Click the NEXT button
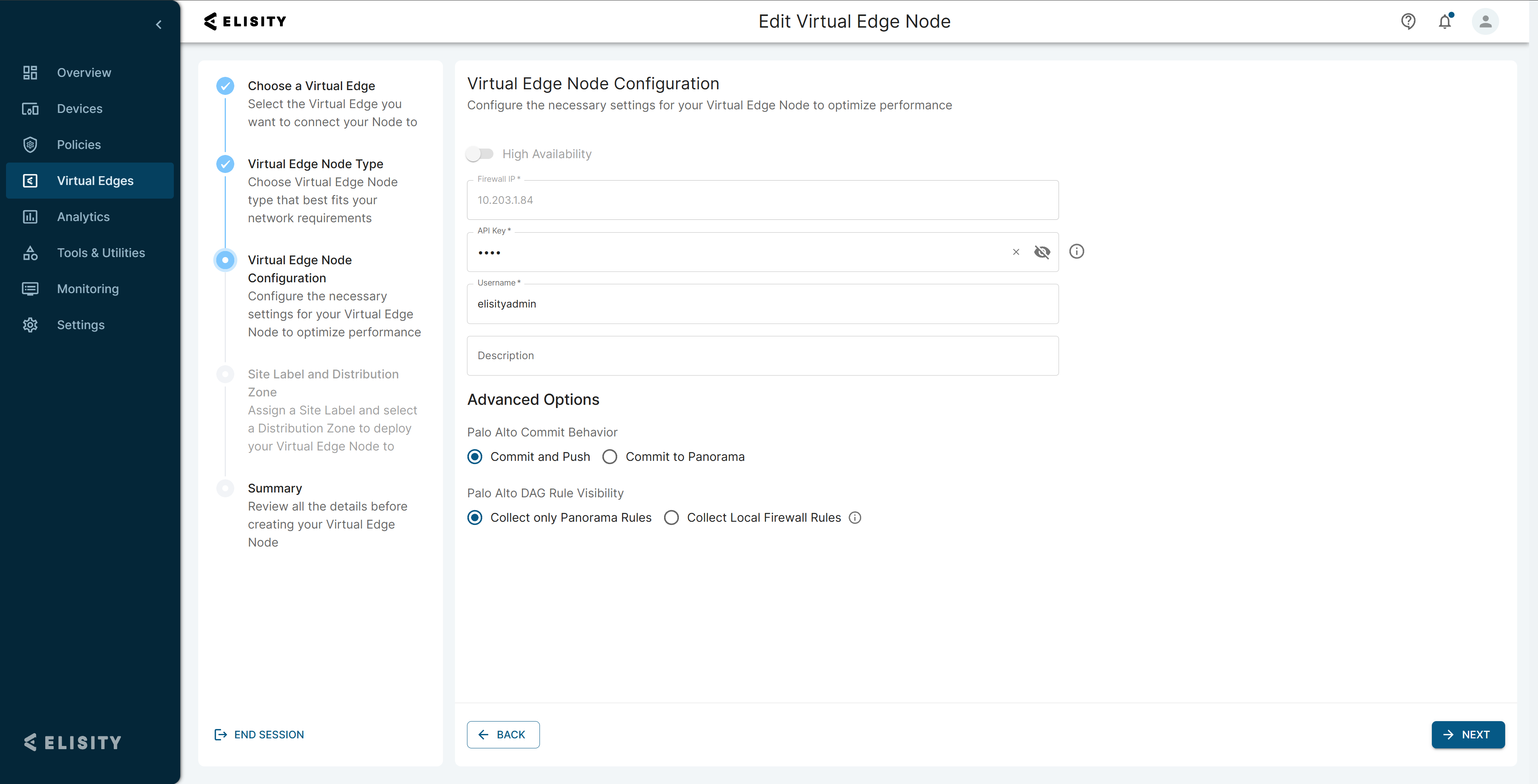The width and height of the screenshot is (1538, 784). coord(1468,734)
